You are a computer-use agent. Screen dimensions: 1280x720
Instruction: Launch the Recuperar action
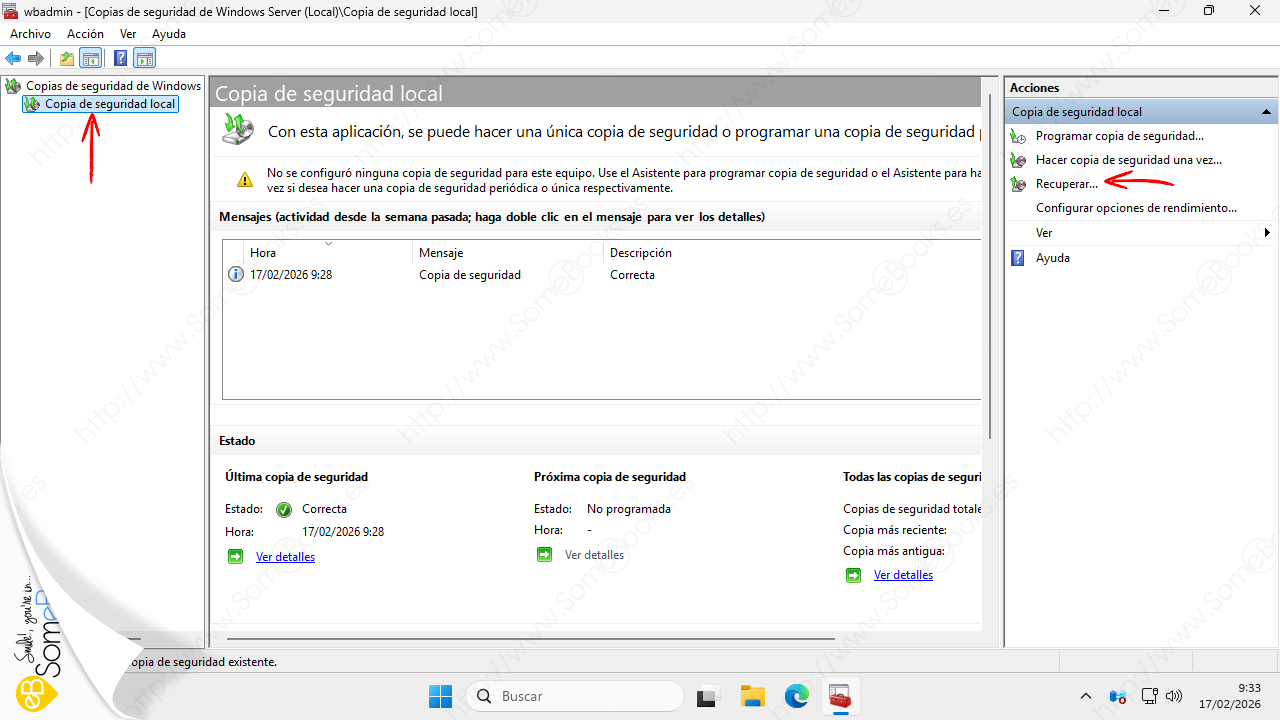pyautogui.click(x=1066, y=184)
